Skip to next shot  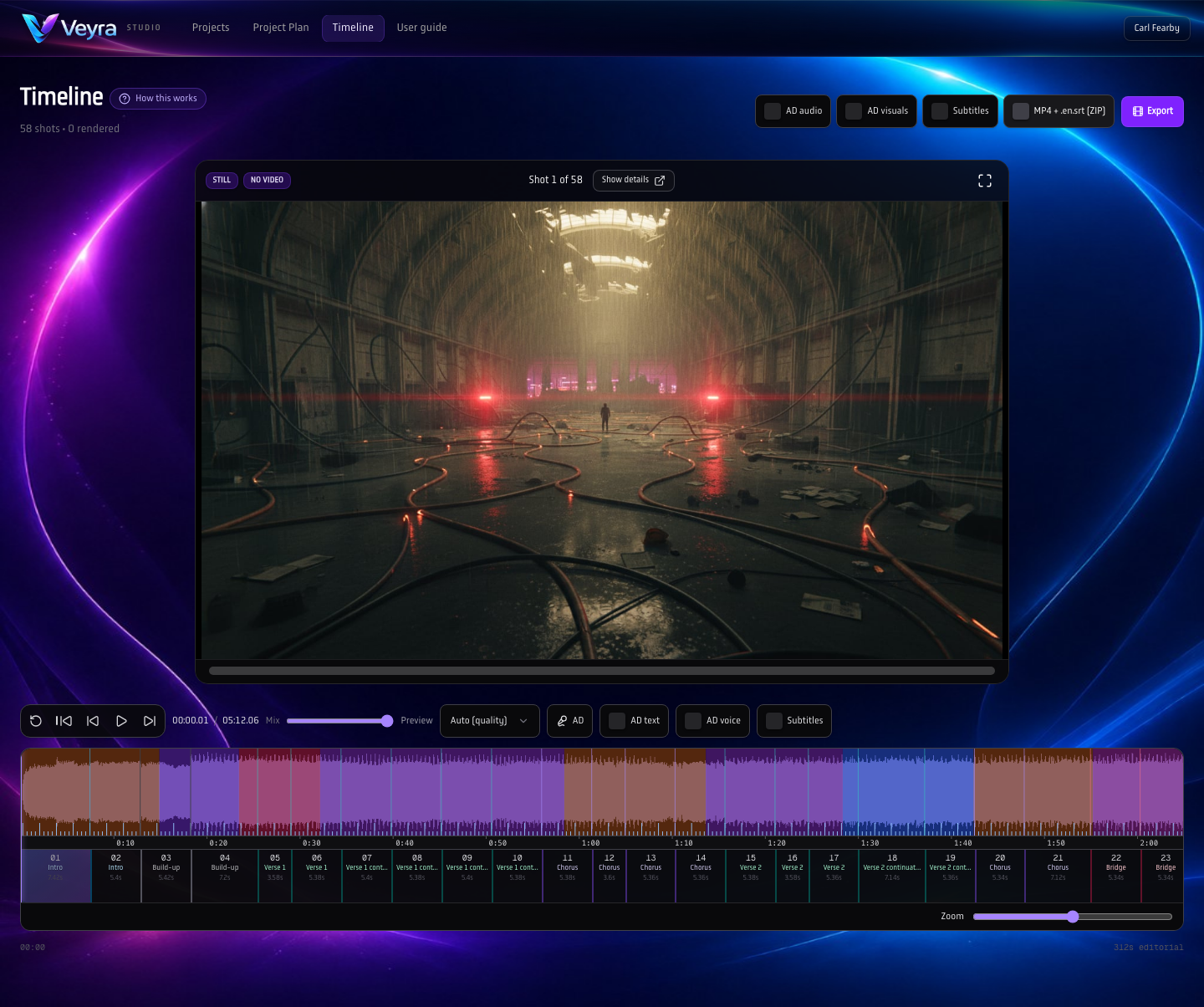[150, 721]
